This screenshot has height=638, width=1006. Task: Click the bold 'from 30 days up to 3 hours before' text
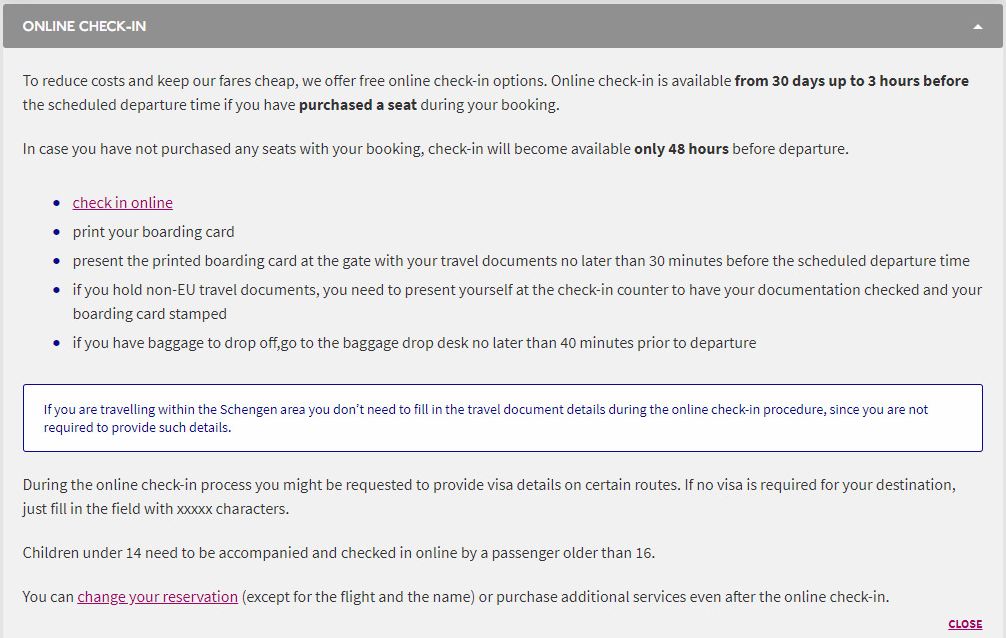tap(851, 81)
